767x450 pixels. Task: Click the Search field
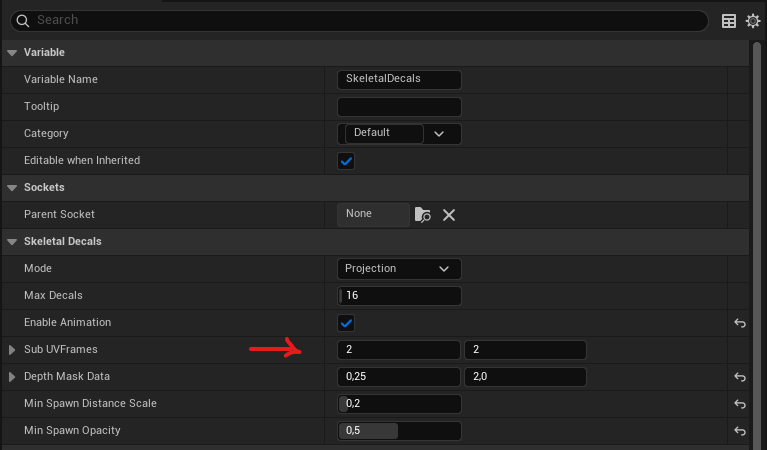pos(359,21)
